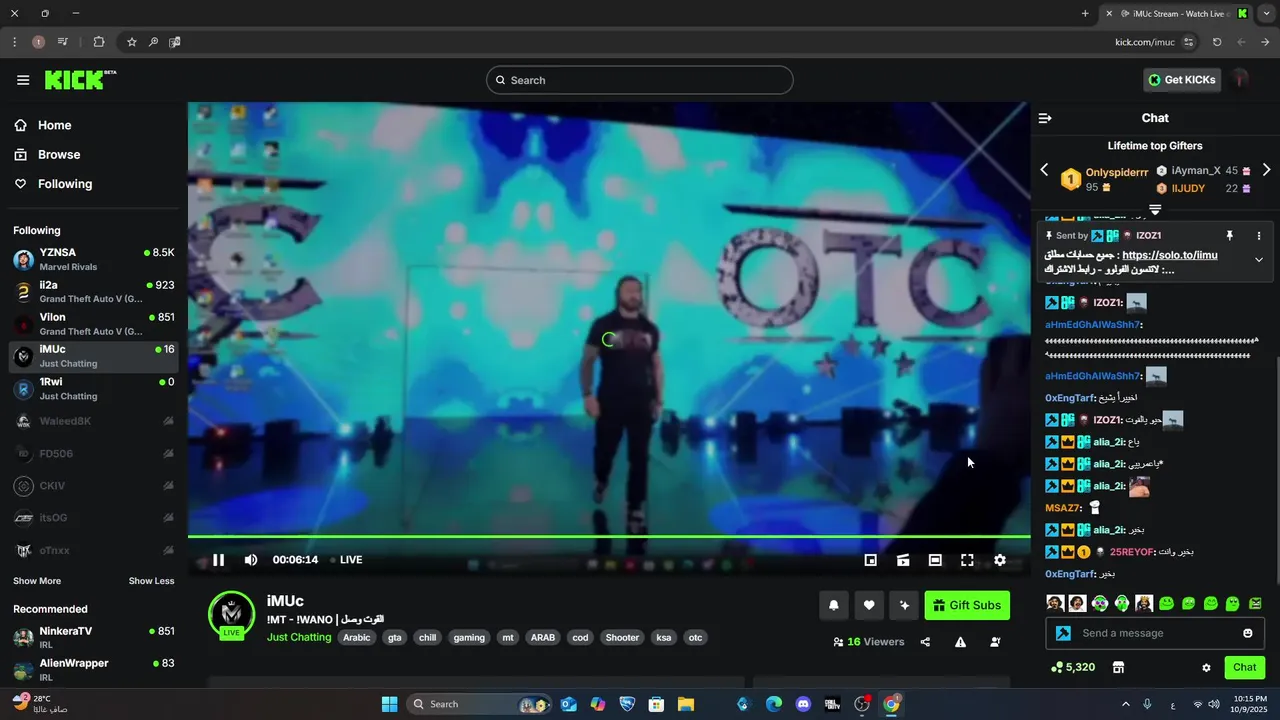
Task: Share the stream using the share icon
Action: pyautogui.click(x=925, y=642)
